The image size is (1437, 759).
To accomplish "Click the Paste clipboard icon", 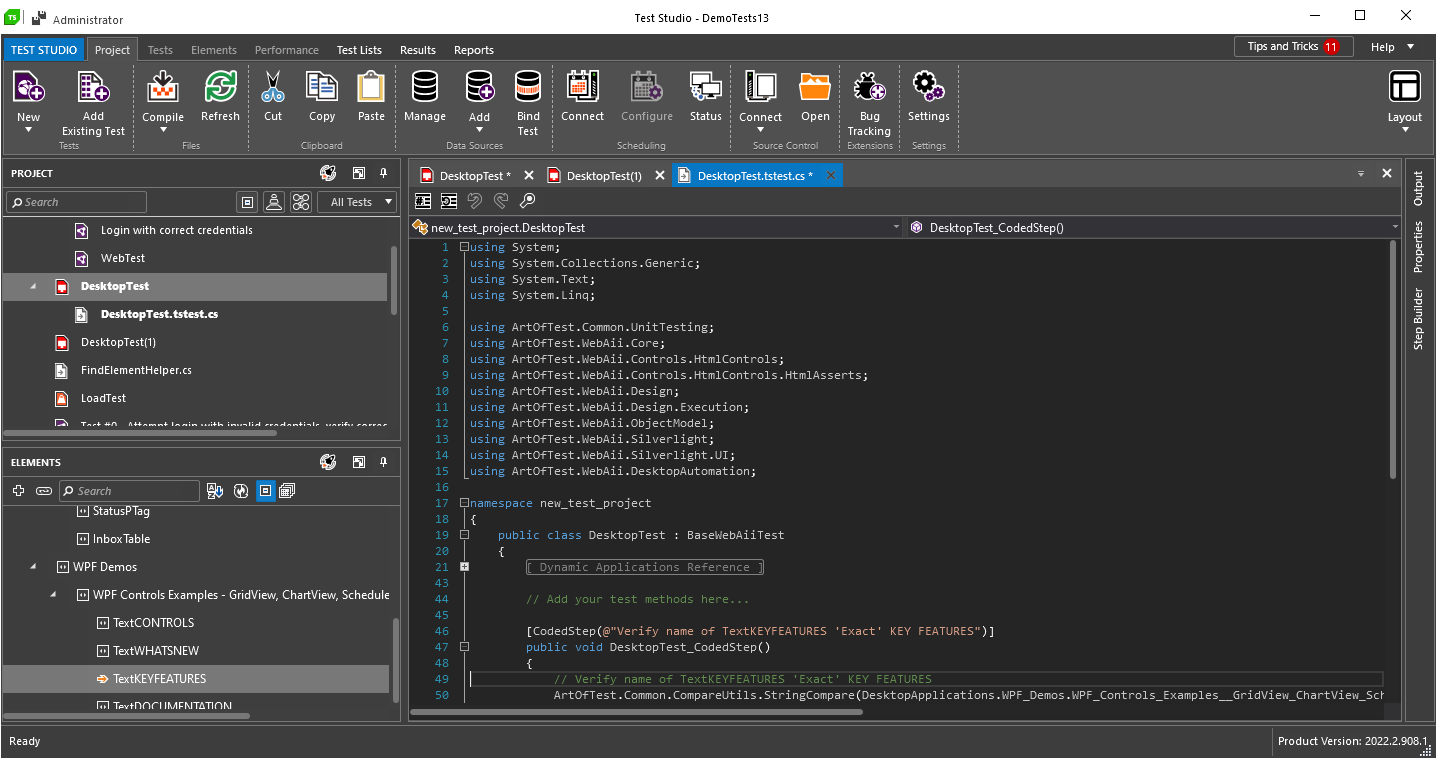I will click(371, 87).
